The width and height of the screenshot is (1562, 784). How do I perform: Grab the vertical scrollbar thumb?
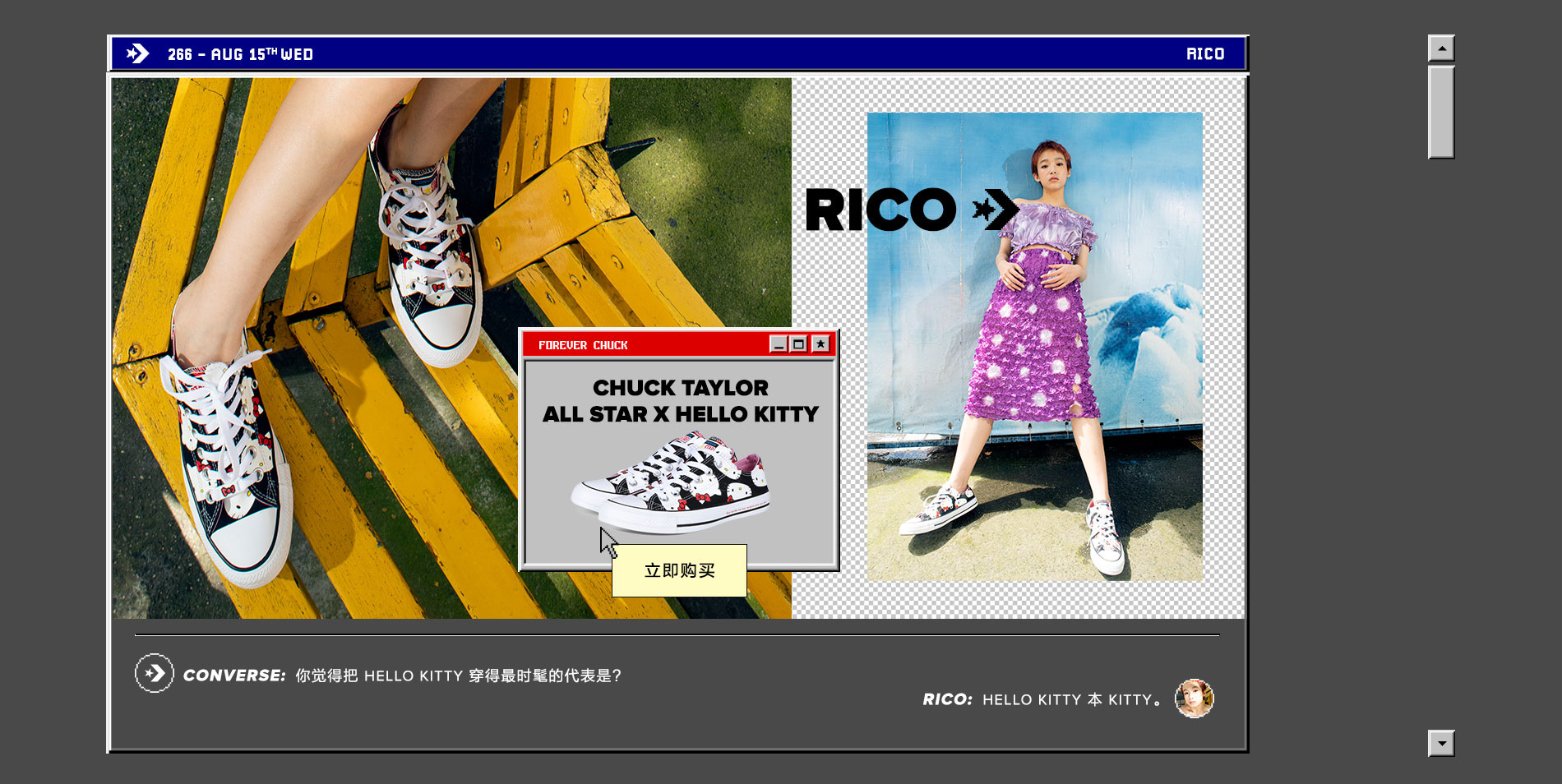[x=1441, y=112]
